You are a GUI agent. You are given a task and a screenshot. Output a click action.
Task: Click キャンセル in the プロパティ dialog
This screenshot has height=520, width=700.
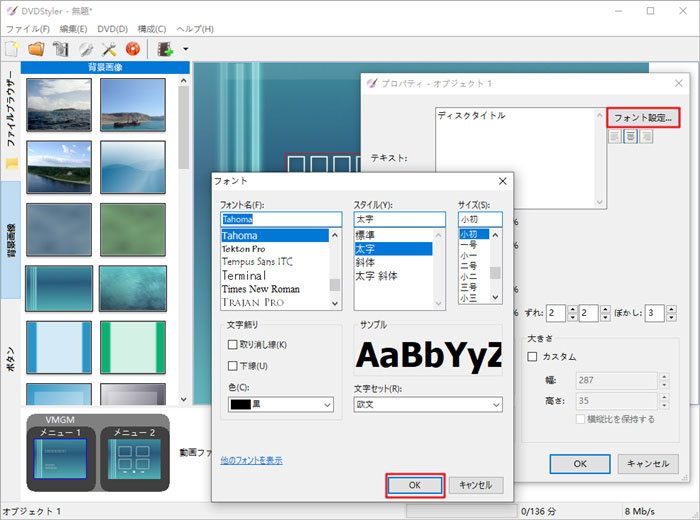[x=648, y=464]
